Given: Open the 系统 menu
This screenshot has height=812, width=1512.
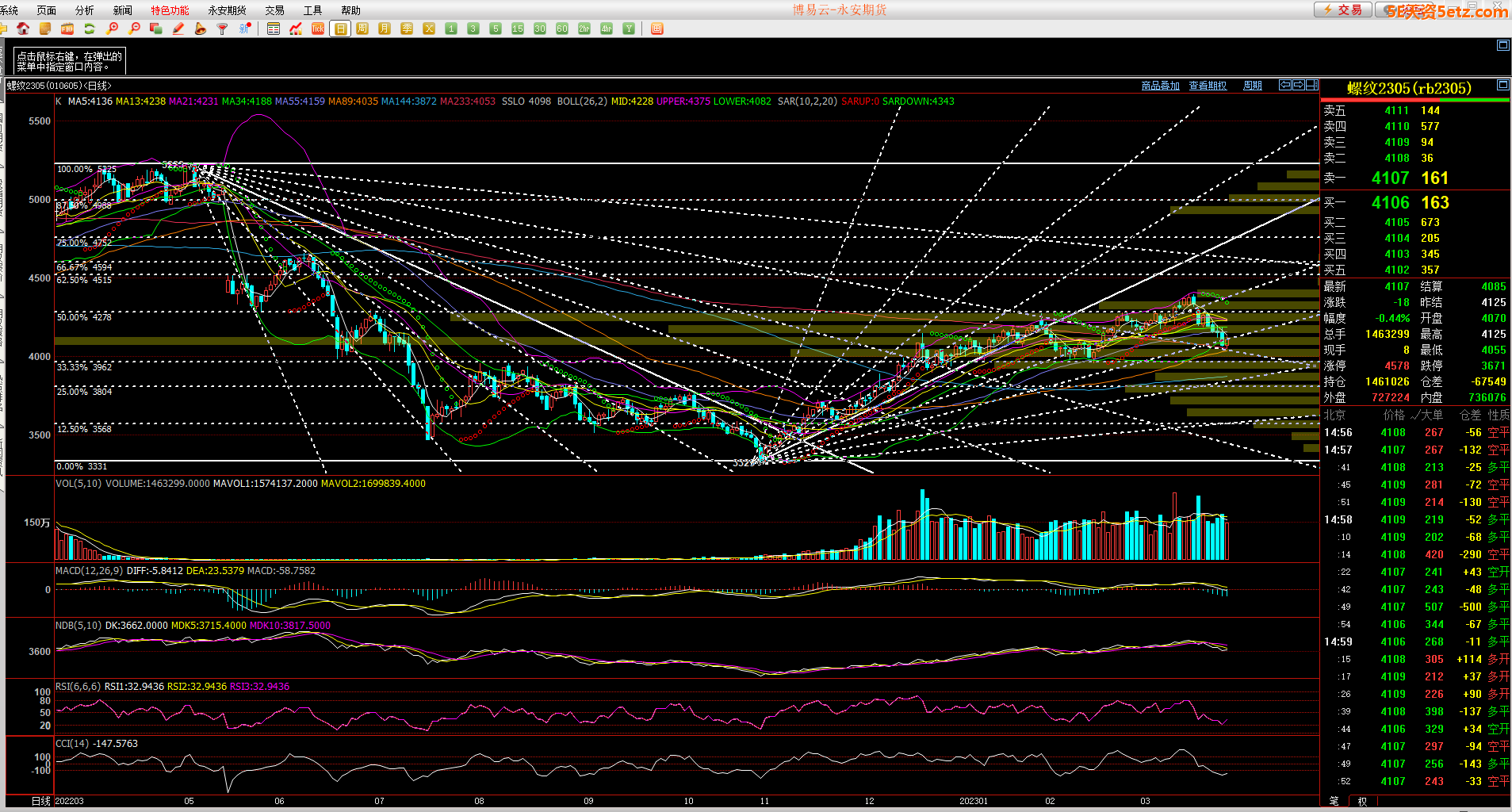Looking at the screenshot, I should point(9,10).
